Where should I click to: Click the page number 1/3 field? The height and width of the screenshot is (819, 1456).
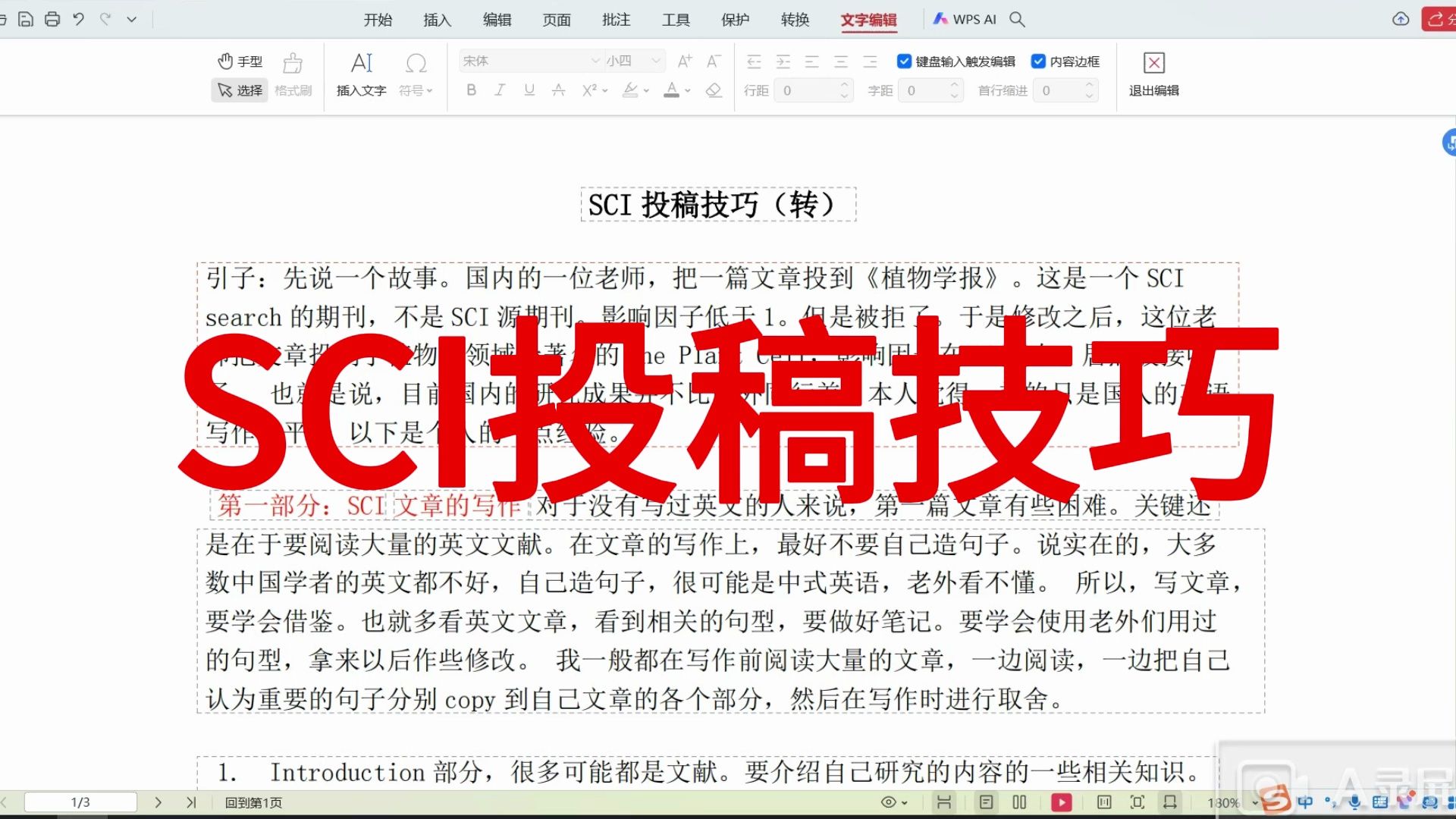coord(80,802)
